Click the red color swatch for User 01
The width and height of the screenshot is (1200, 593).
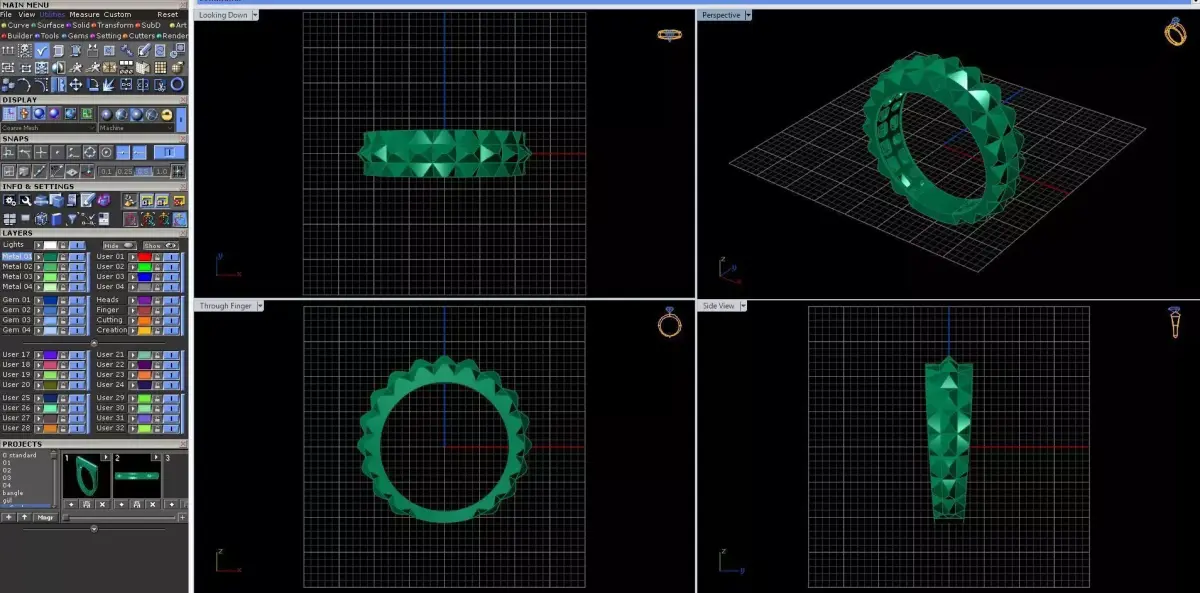click(x=145, y=256)
